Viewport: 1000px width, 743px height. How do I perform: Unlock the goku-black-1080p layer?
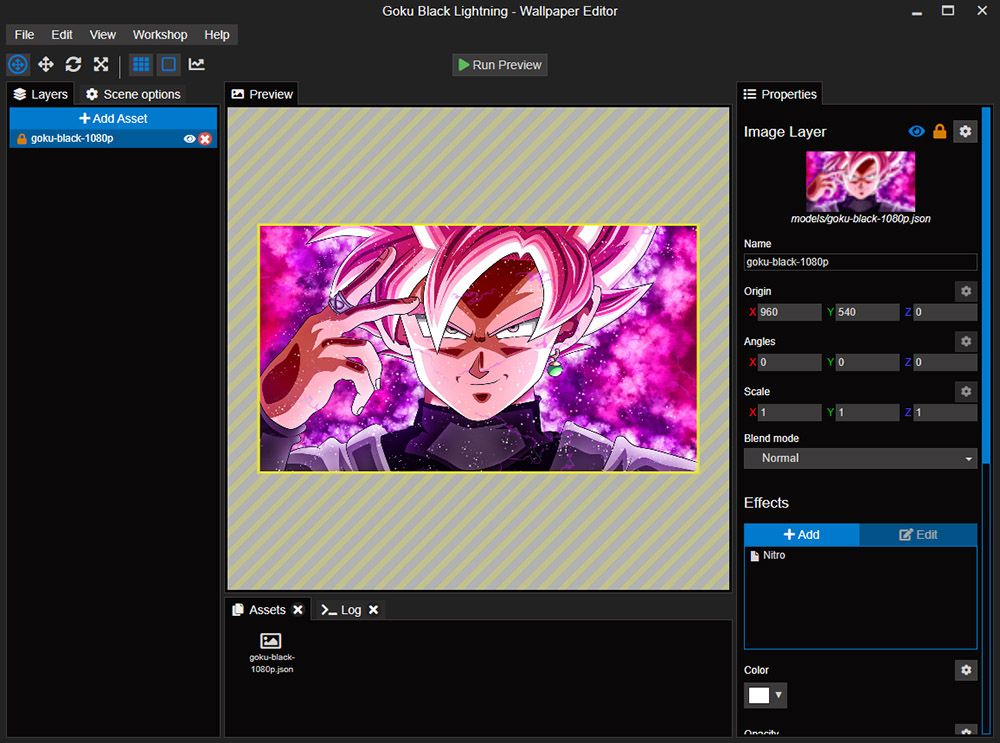[21, 138]
